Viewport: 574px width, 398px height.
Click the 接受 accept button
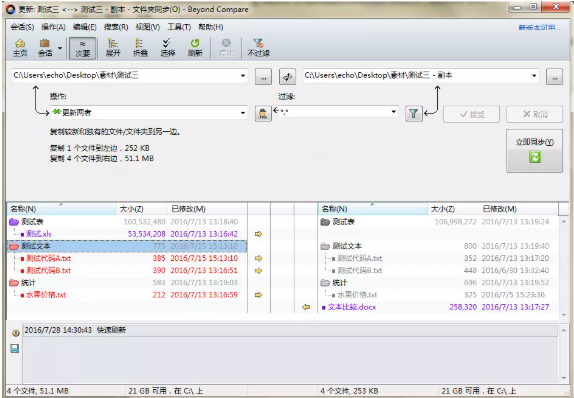472,114
